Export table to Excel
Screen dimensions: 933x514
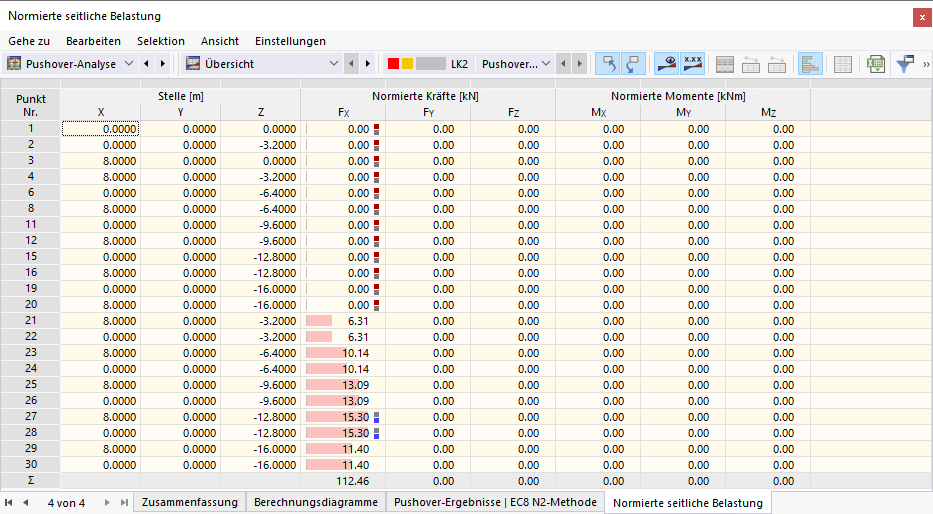(876, 64)
